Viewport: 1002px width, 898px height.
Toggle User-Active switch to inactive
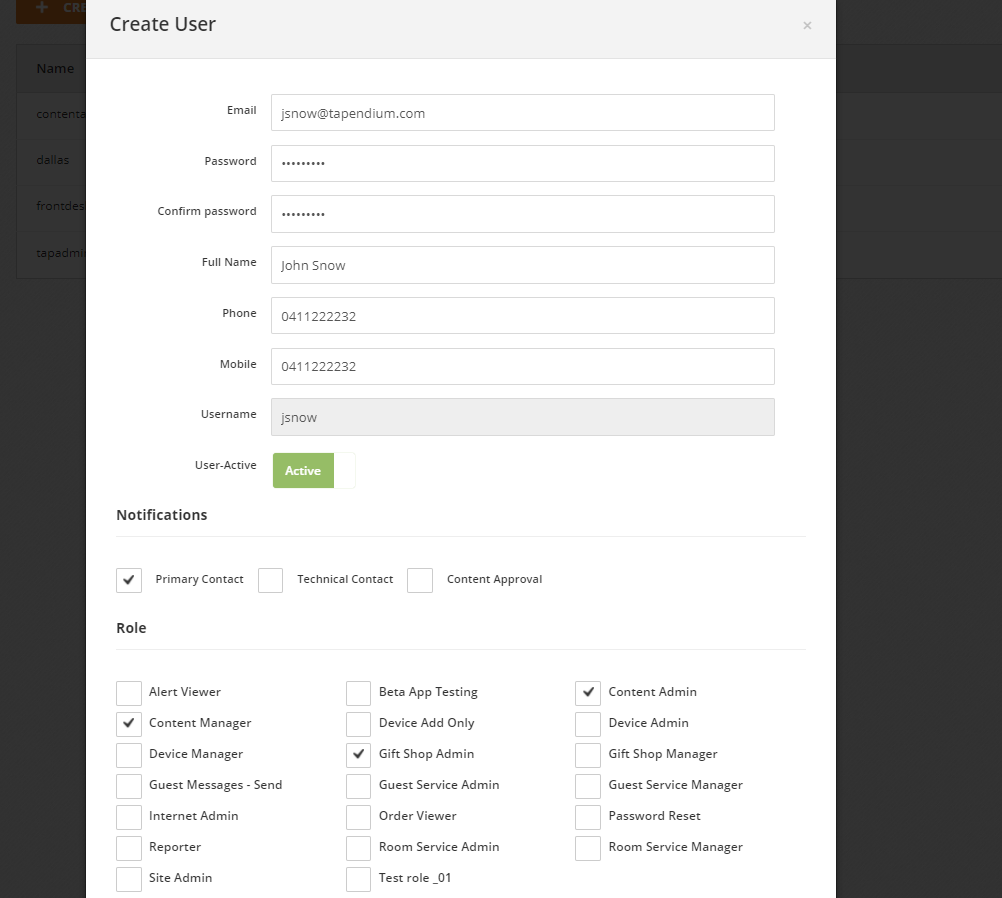302,470
